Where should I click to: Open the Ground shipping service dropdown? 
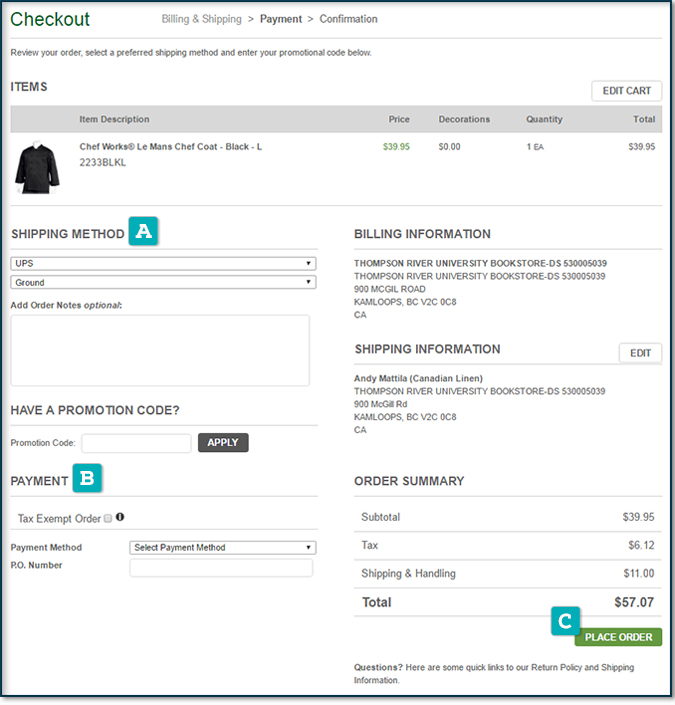163,282
